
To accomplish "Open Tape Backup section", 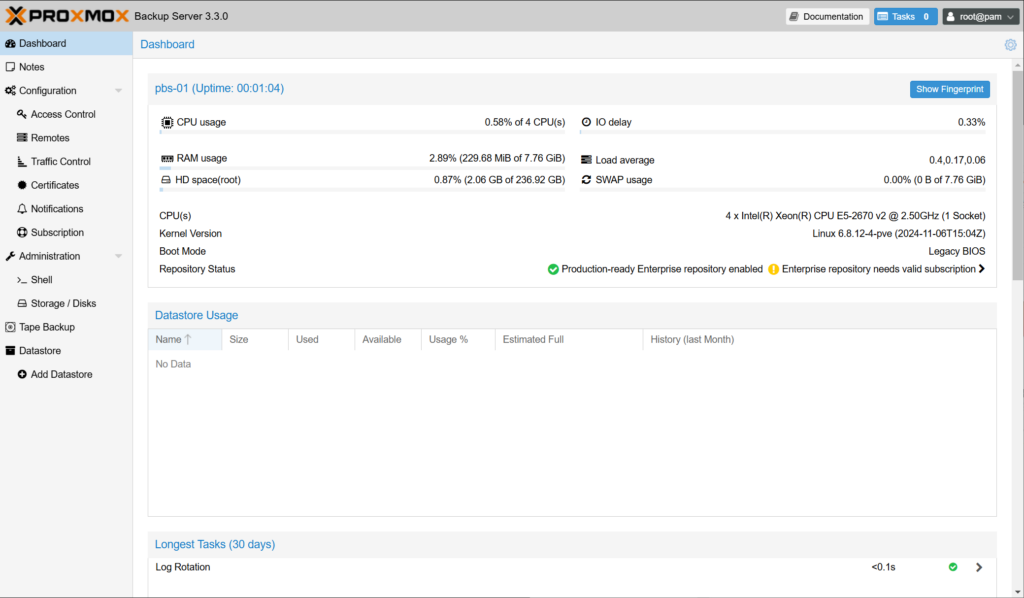I will coord(46,327).
